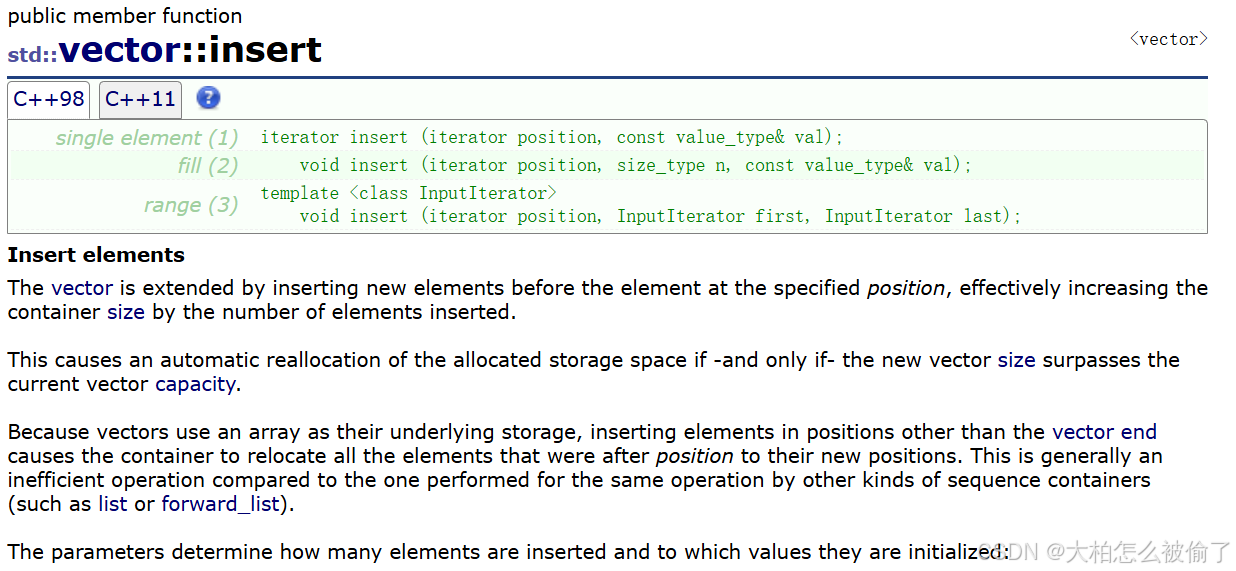This screenshot has width=1236, height=571.
Task: Open the 'capacity' link
Action: click(x=195, y=384)
